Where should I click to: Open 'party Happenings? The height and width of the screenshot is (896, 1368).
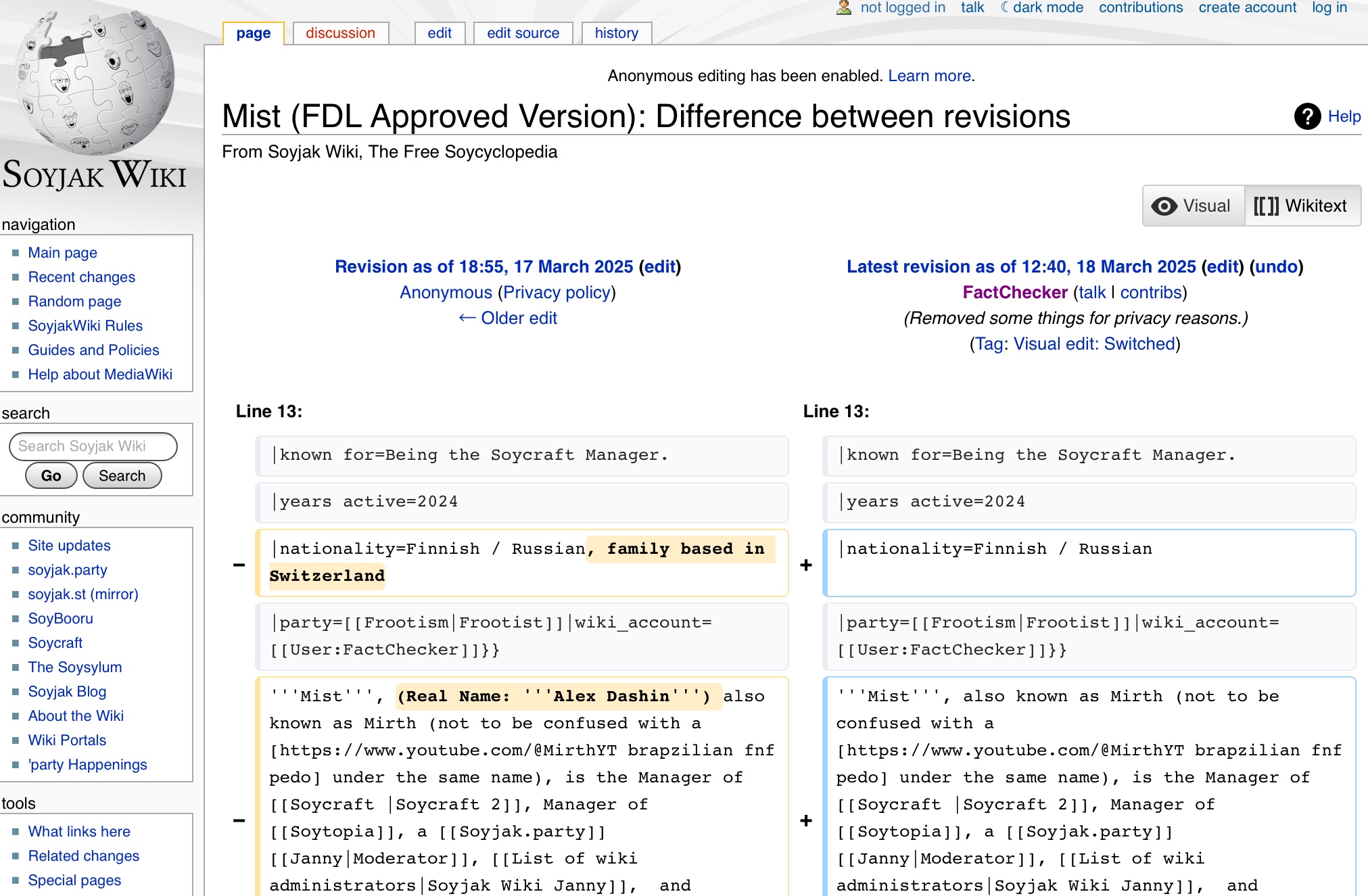[x=88, y=764]
